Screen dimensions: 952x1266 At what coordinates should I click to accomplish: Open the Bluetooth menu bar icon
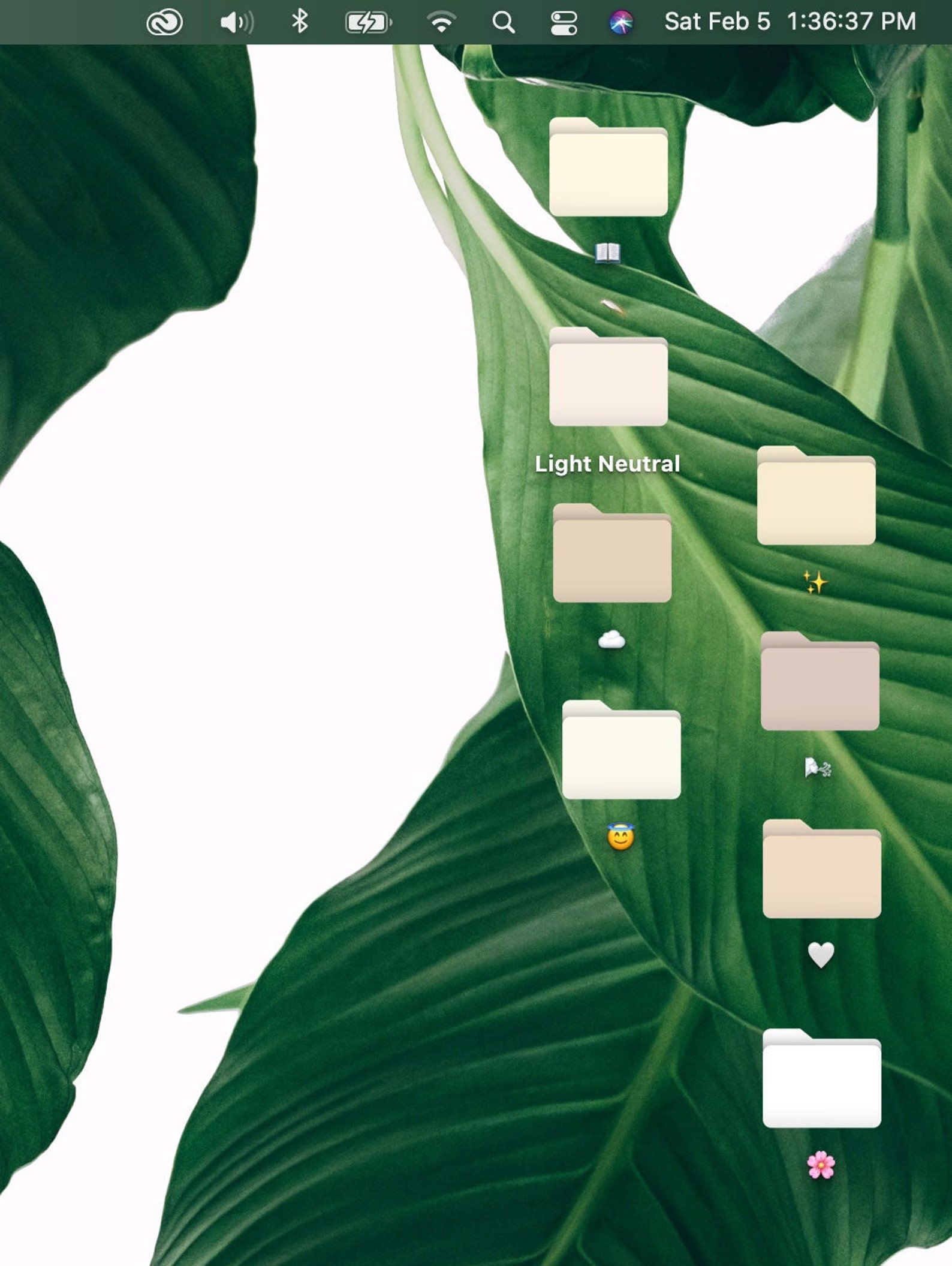[300, 22]
